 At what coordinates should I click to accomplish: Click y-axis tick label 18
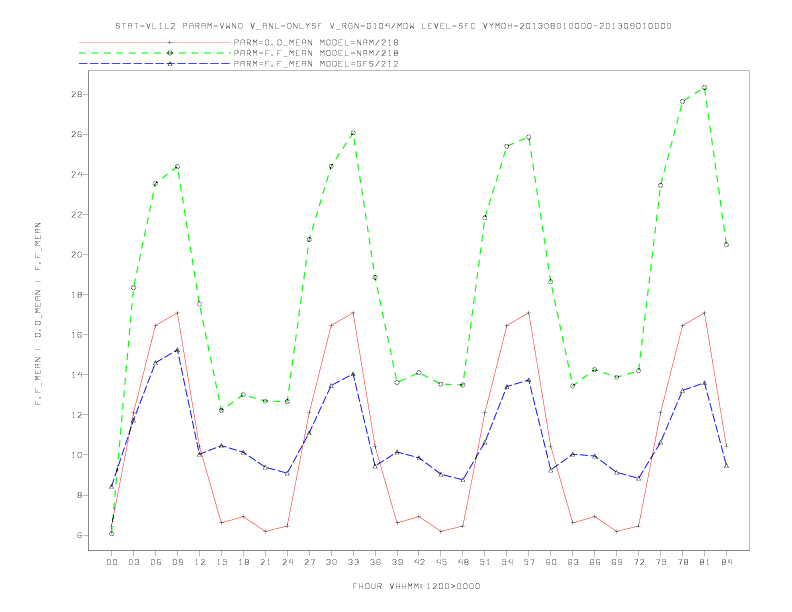[77, 294]
